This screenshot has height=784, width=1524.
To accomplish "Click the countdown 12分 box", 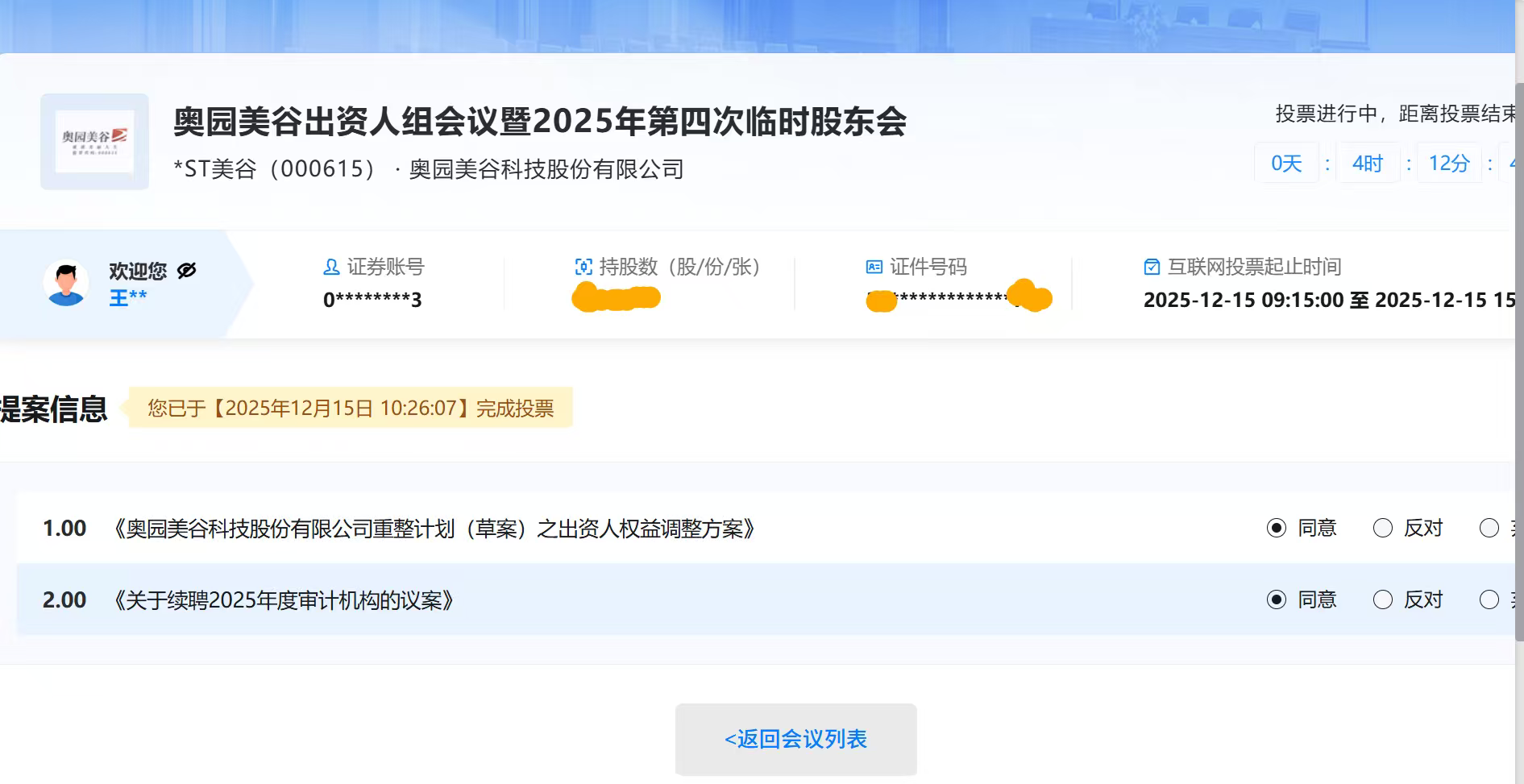I will coord(1449,164).
